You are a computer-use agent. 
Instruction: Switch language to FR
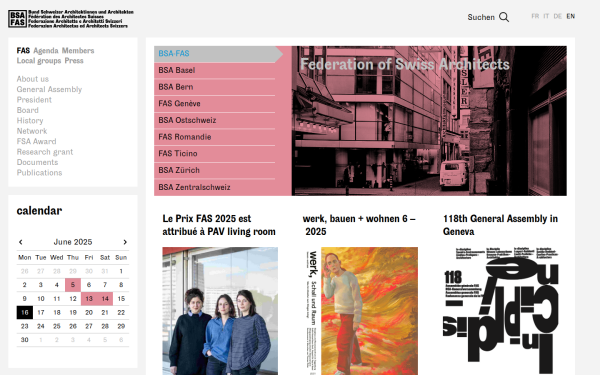535,16
